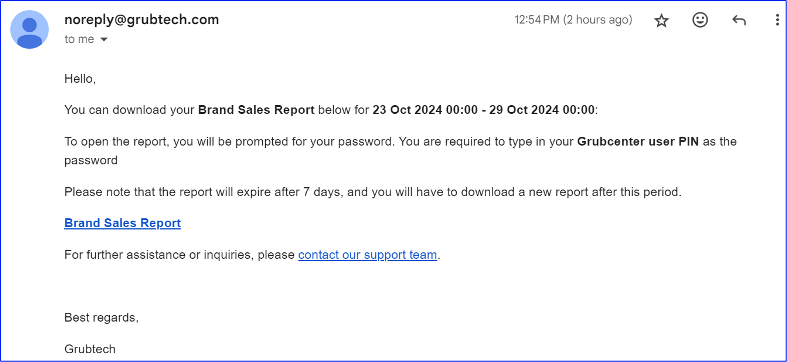
Task: Click the wrapped word "password" on its own line
Action: 91,161
